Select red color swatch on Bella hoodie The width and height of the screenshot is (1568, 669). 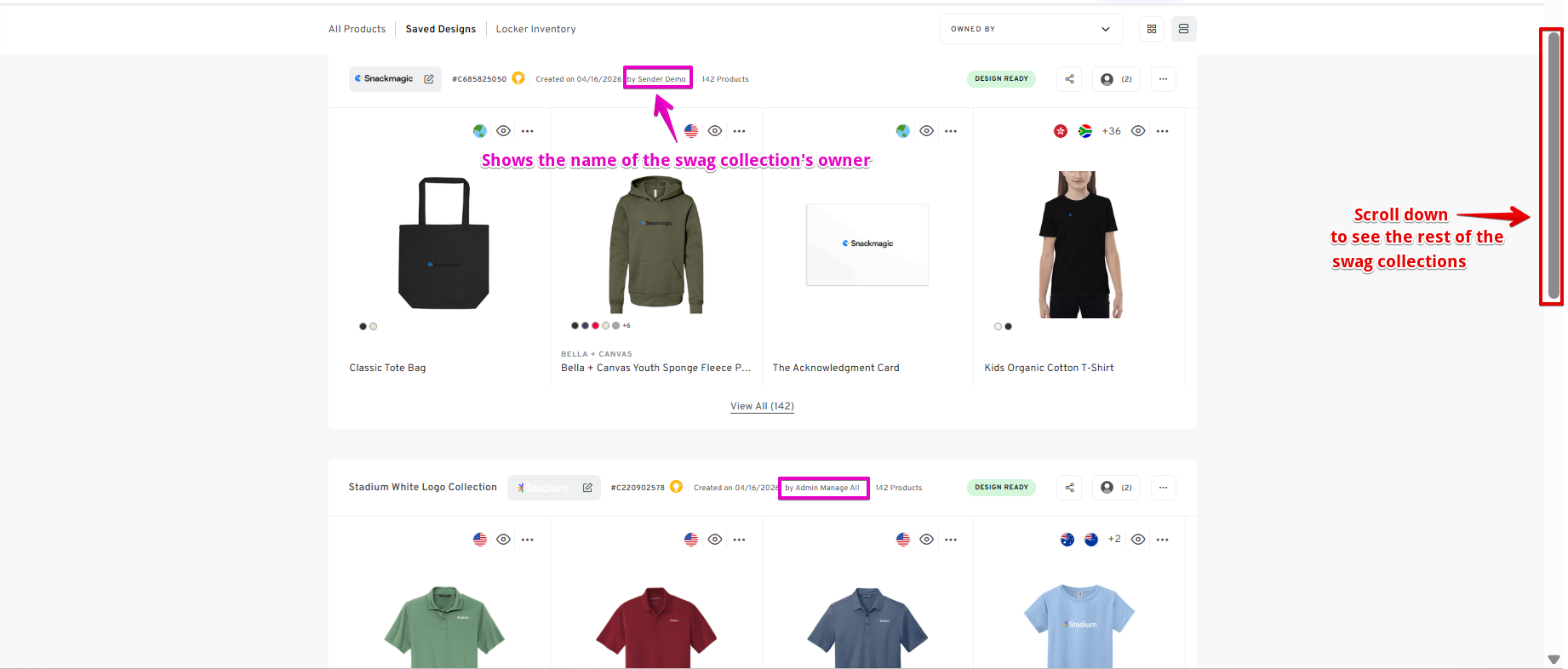(x=595, y=325)
